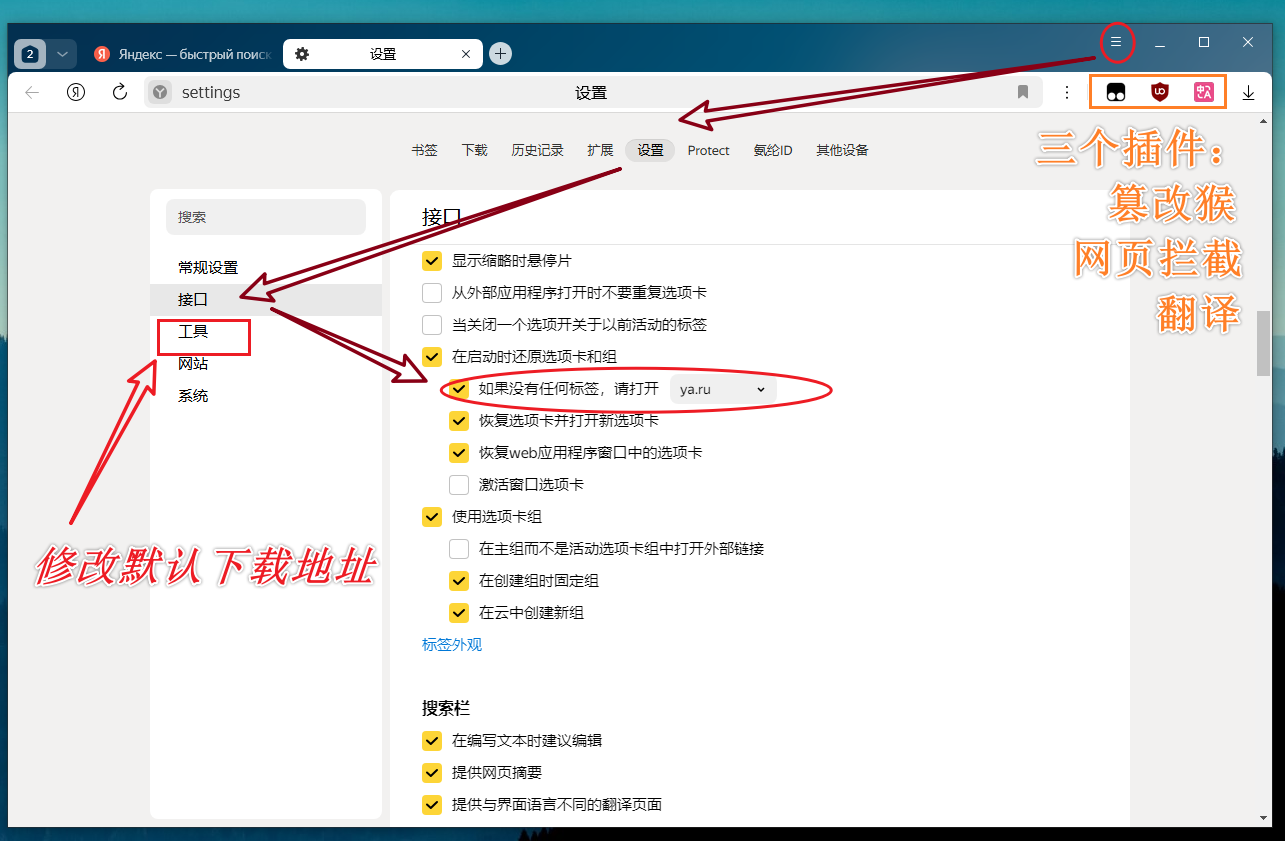Click the translation extension icon
1285x841 pixels.
1204,93
